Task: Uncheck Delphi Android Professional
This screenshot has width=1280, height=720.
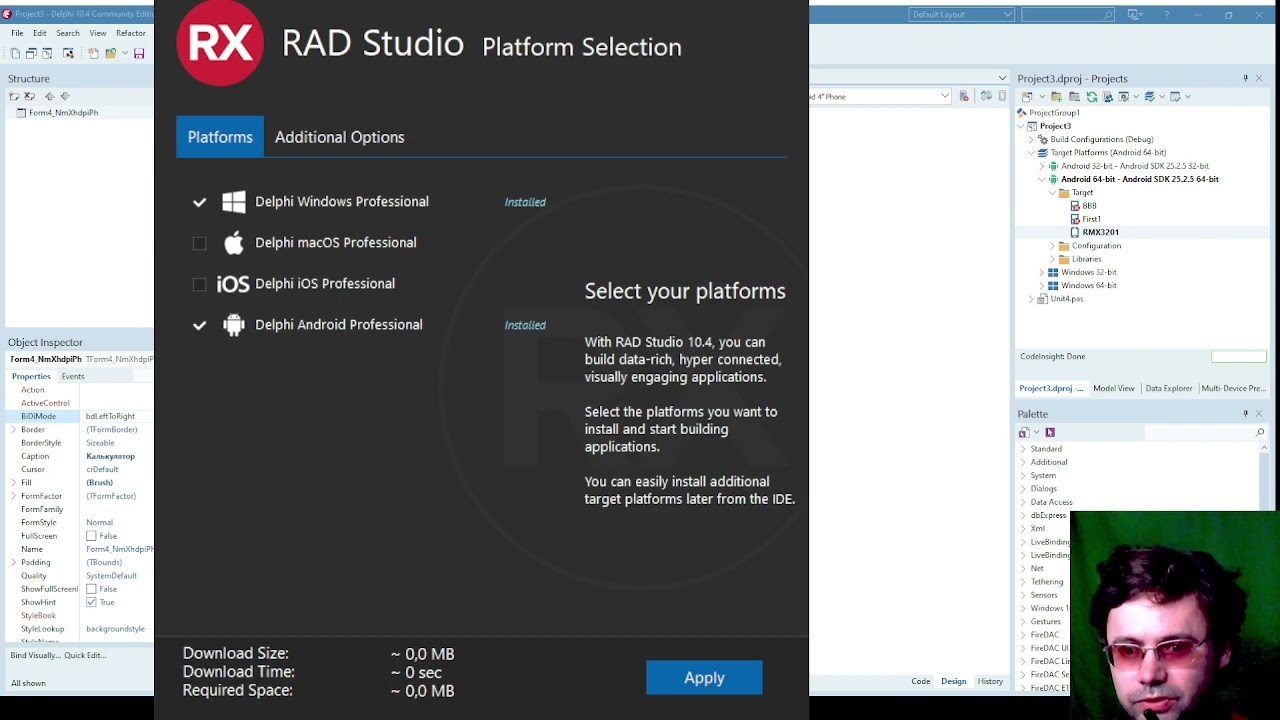Action: 200,325
